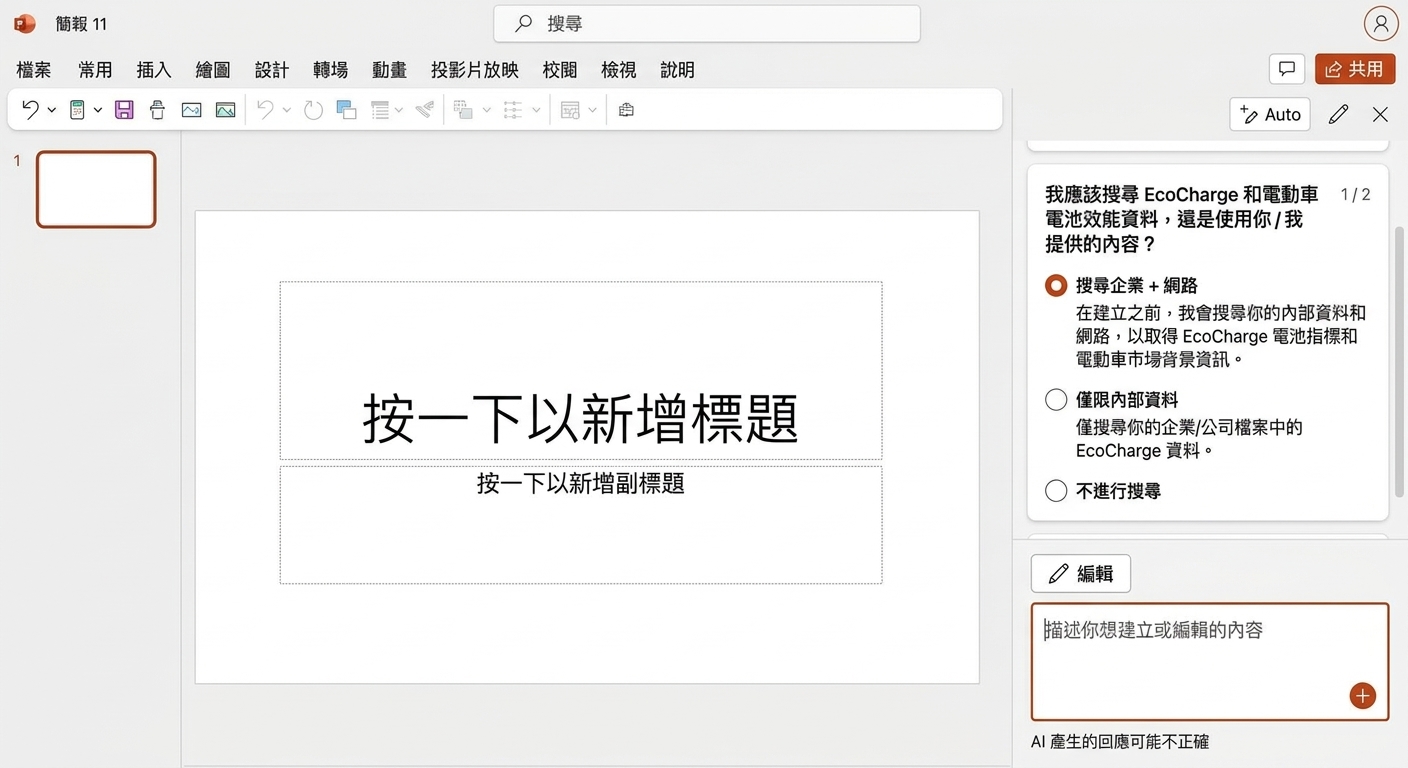Switch to 投影片放映 tab
This screenshot has height=768, width=1408.
[x=475, y=70]
